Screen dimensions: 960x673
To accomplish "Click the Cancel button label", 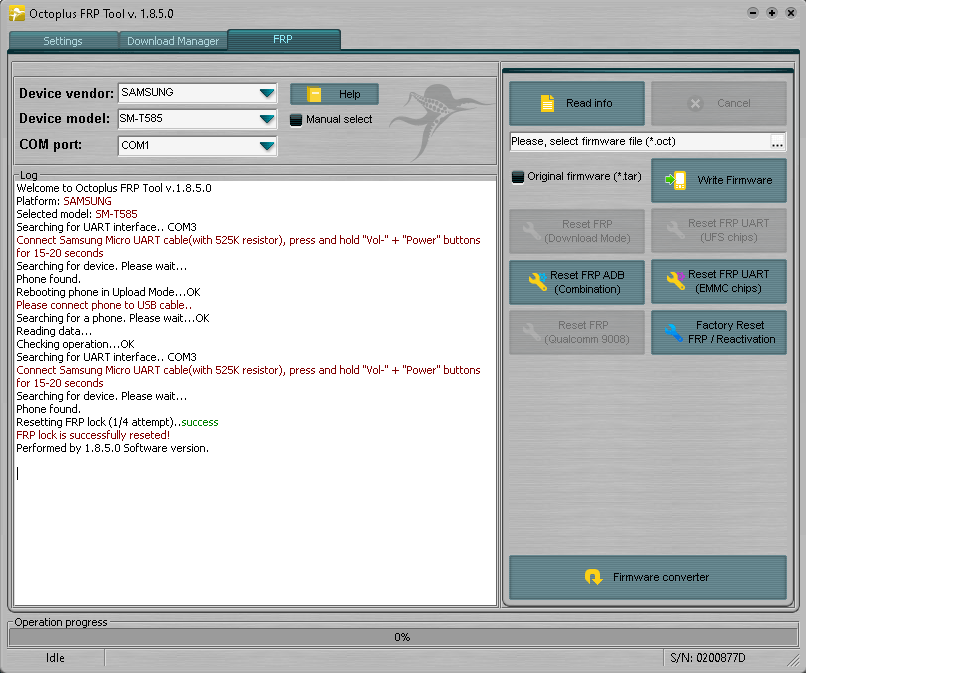I will [x=733, y=103].
